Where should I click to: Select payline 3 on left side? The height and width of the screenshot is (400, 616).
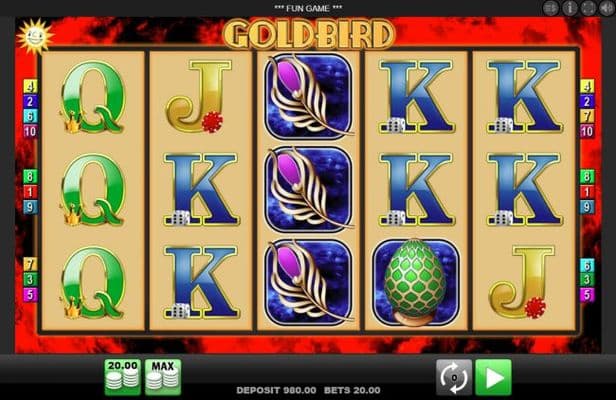pos(30,279)
